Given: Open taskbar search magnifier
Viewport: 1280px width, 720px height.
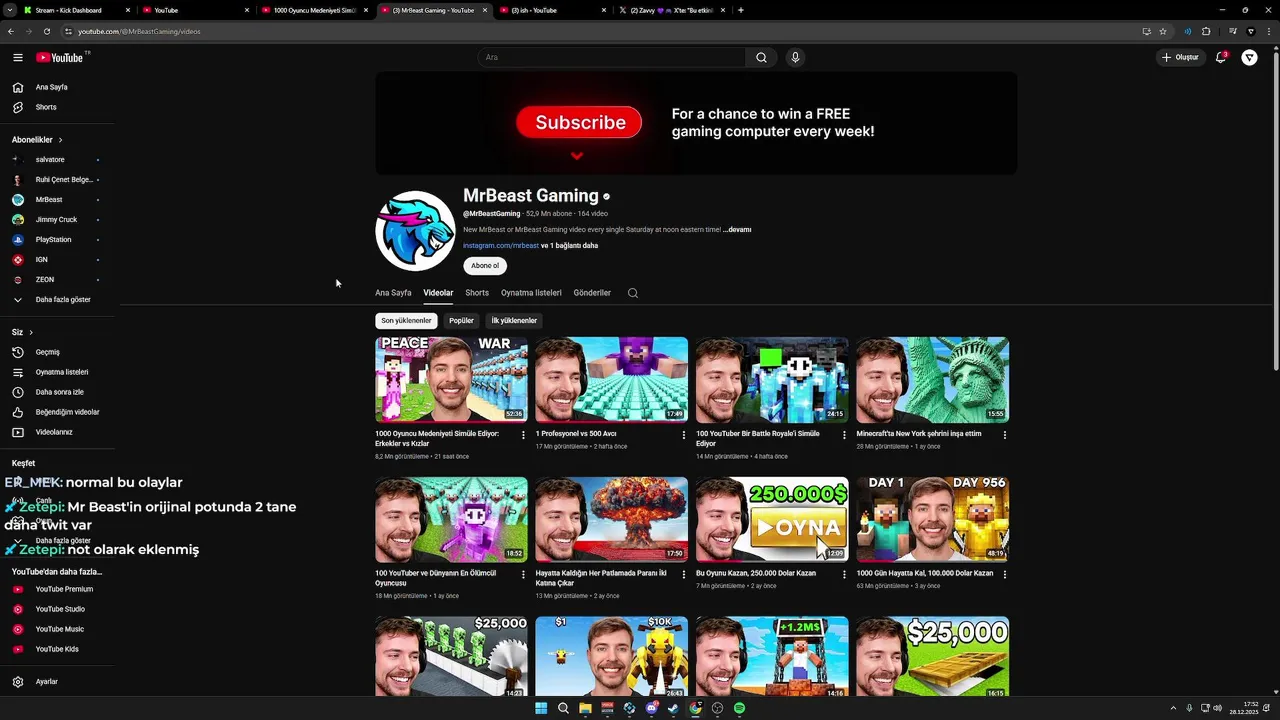Looking at the screenshot, I should pos(563,708).
